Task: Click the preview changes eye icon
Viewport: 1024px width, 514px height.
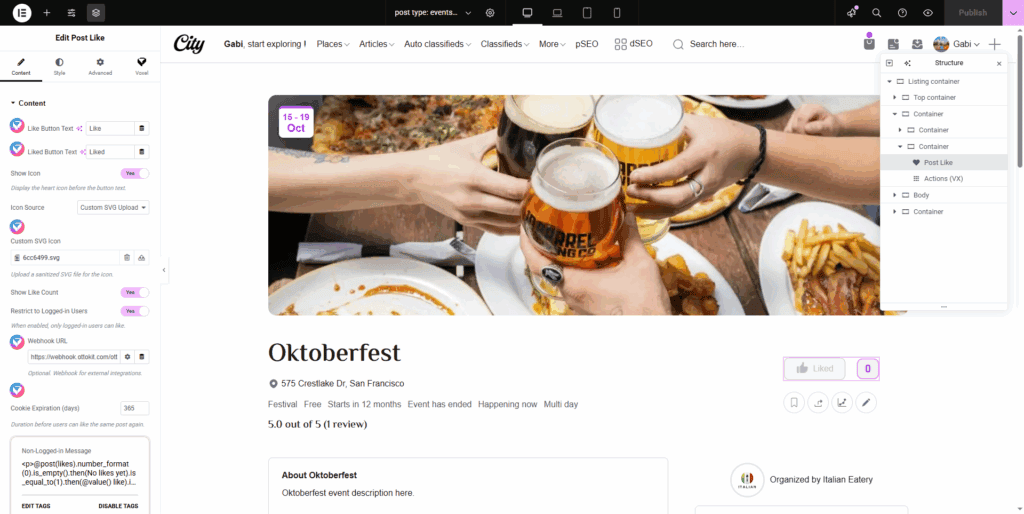Action: 928,12
